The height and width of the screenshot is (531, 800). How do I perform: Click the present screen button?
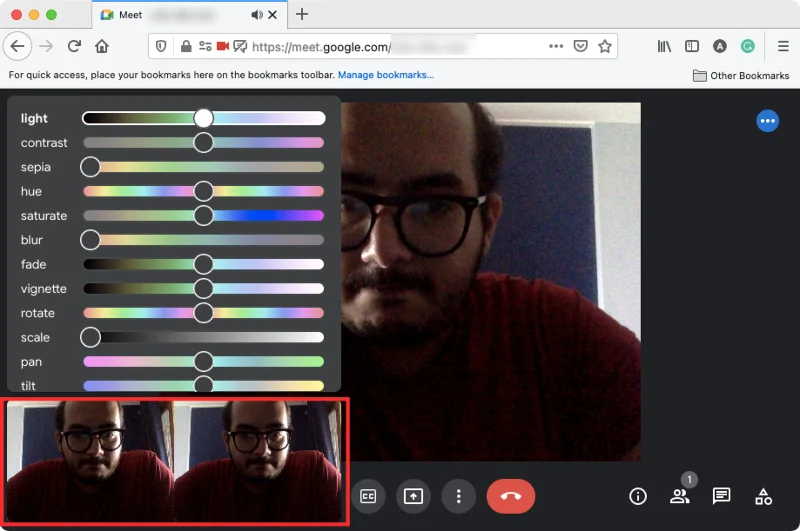click(x=413, y=496)
